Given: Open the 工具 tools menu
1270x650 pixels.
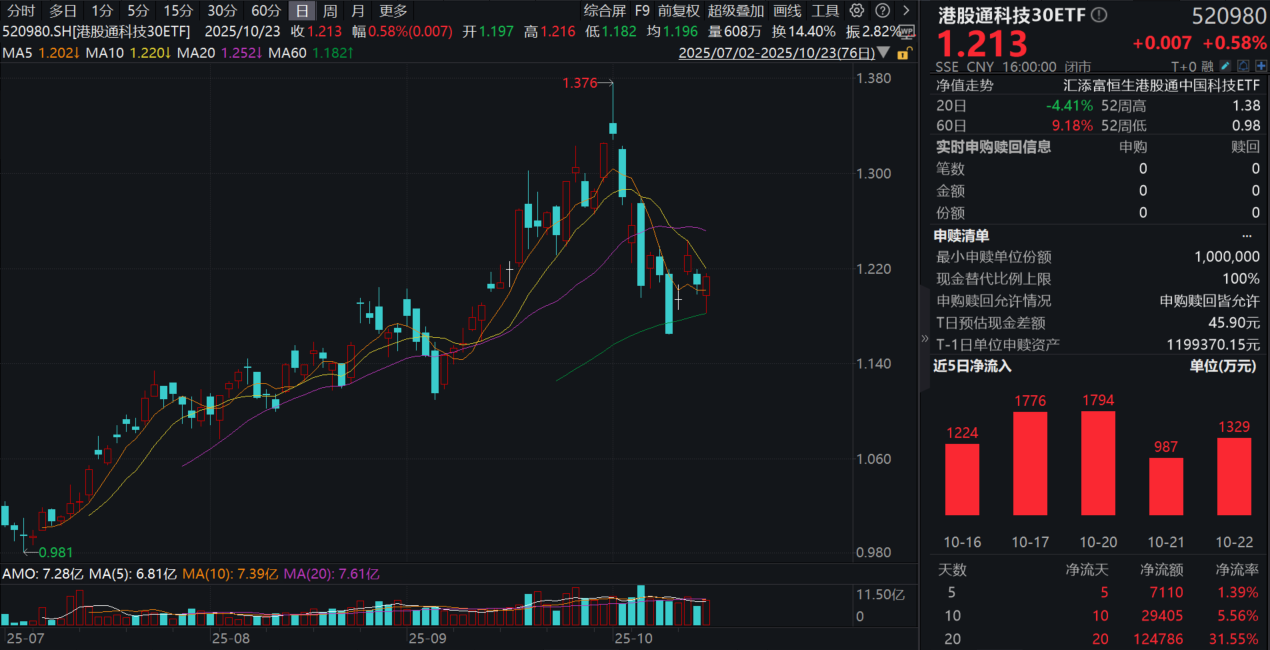Looking at the screenshot, I should tap(824, 11).
